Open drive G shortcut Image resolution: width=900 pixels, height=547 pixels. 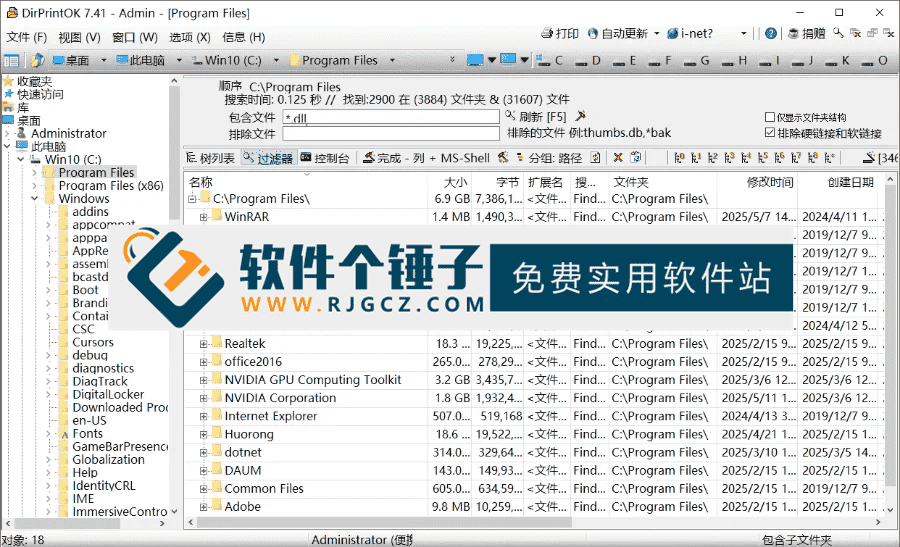697,60
